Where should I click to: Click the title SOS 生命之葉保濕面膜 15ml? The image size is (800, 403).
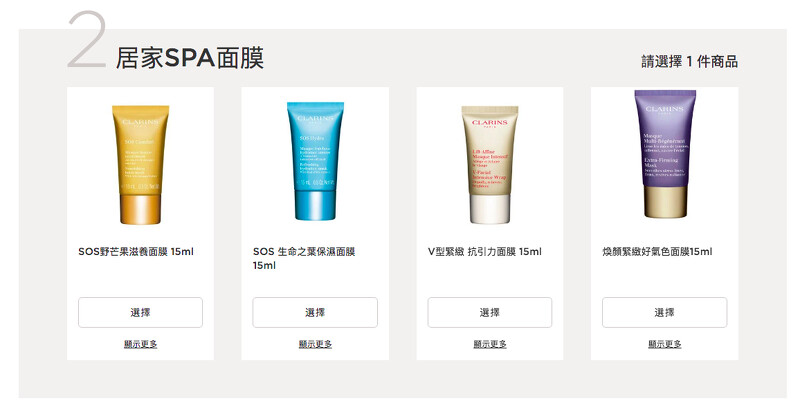click(x=304, y=258)
